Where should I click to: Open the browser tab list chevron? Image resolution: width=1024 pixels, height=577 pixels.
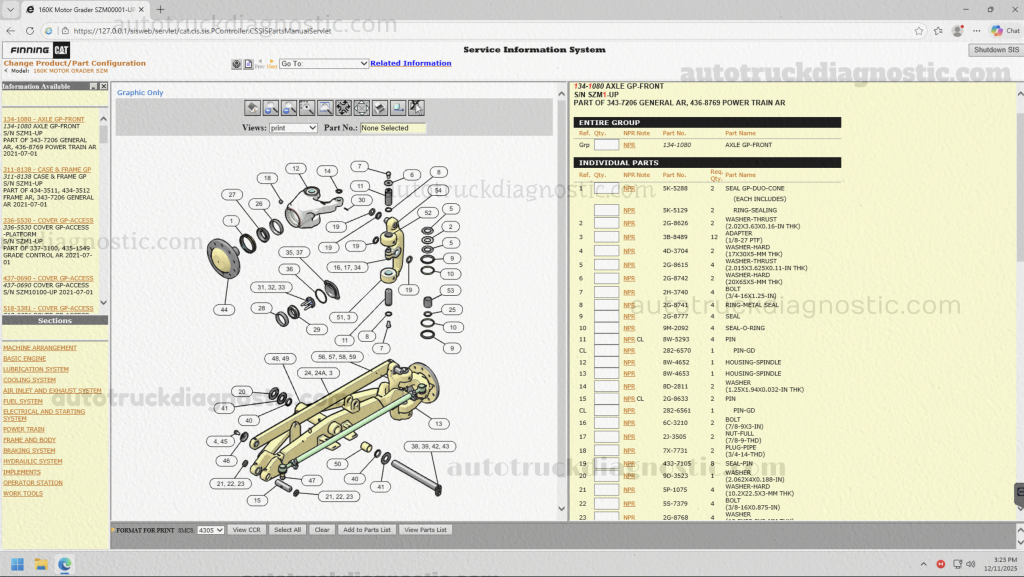click(10, 10)
